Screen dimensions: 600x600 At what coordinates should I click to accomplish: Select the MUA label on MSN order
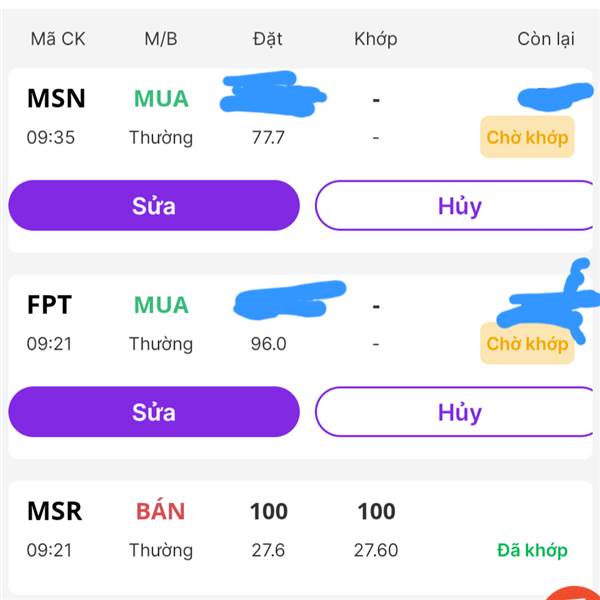(160, 98)
